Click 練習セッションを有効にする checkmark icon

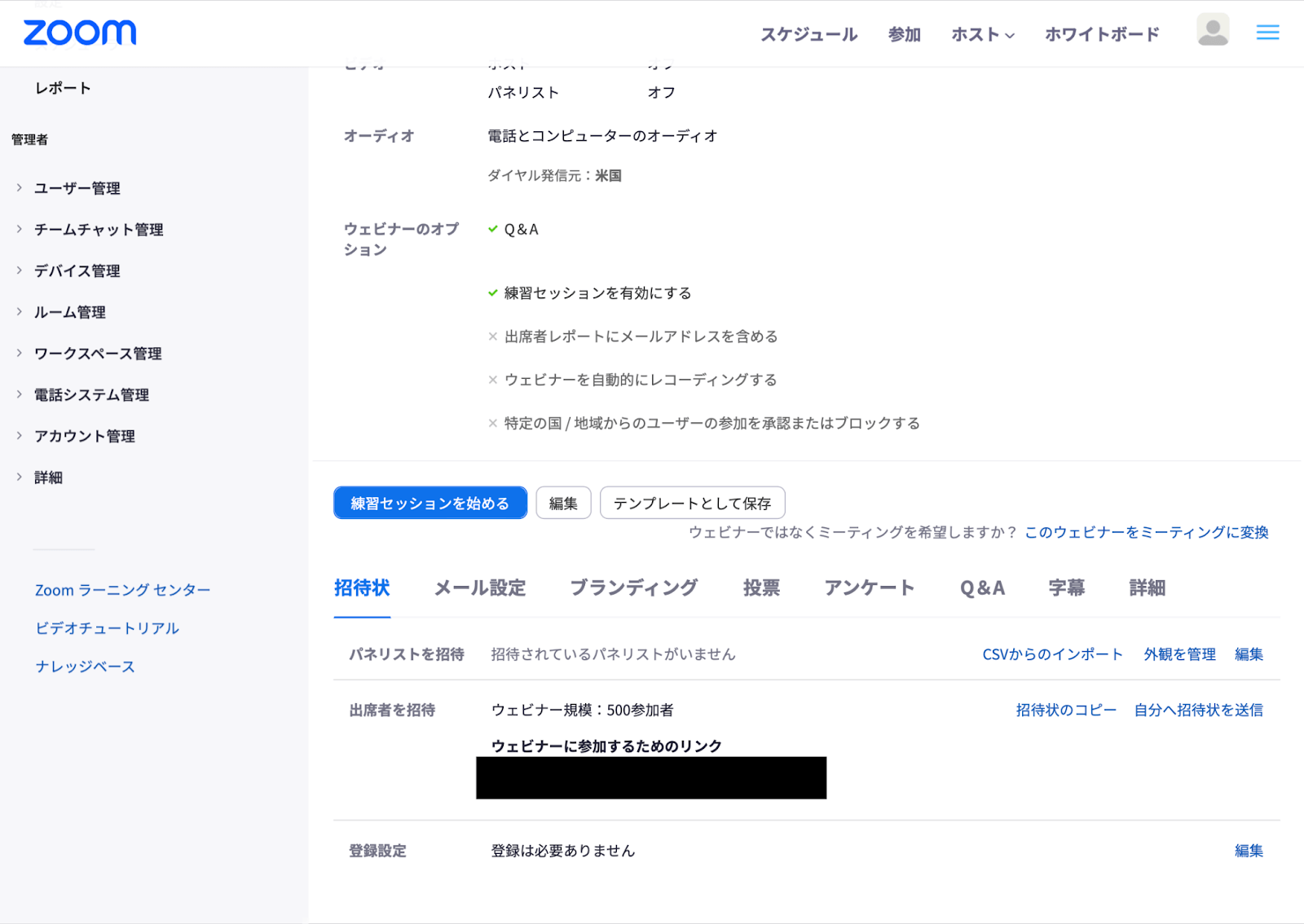[492, 293]
